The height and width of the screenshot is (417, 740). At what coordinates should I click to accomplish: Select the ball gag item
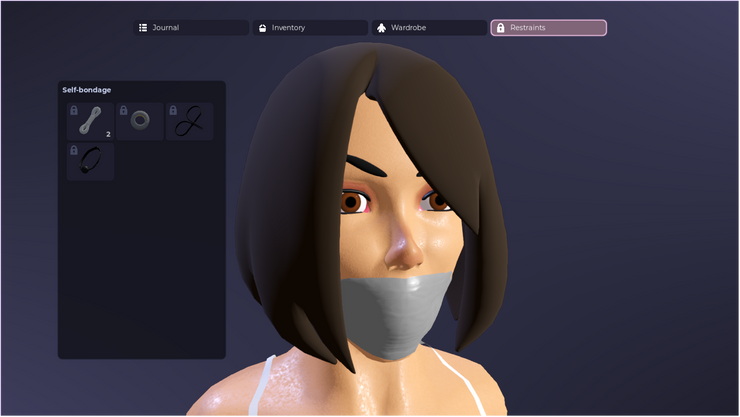[90, 162]
